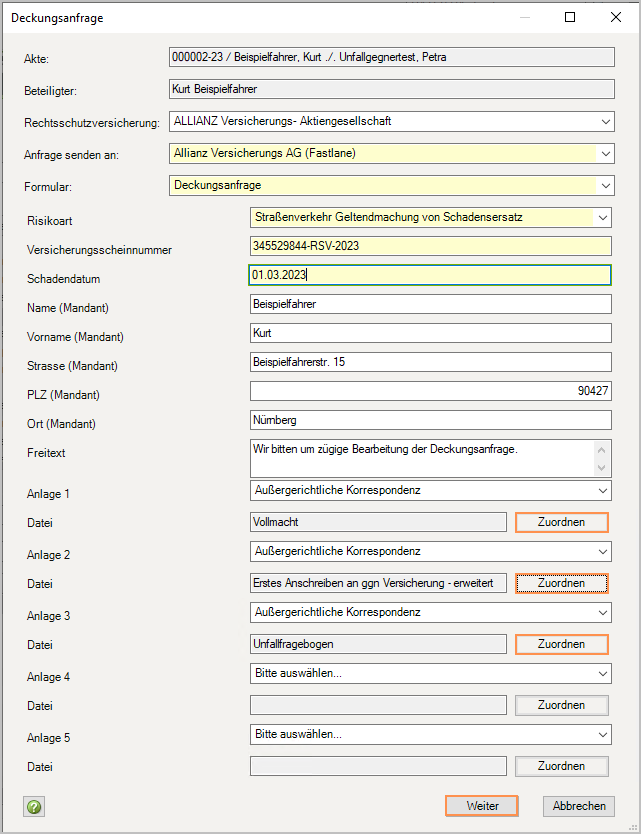This screenshot has height=834, width=641.
Task: Click the empty Datei field under Anlage 4
Action: point(378,706)
